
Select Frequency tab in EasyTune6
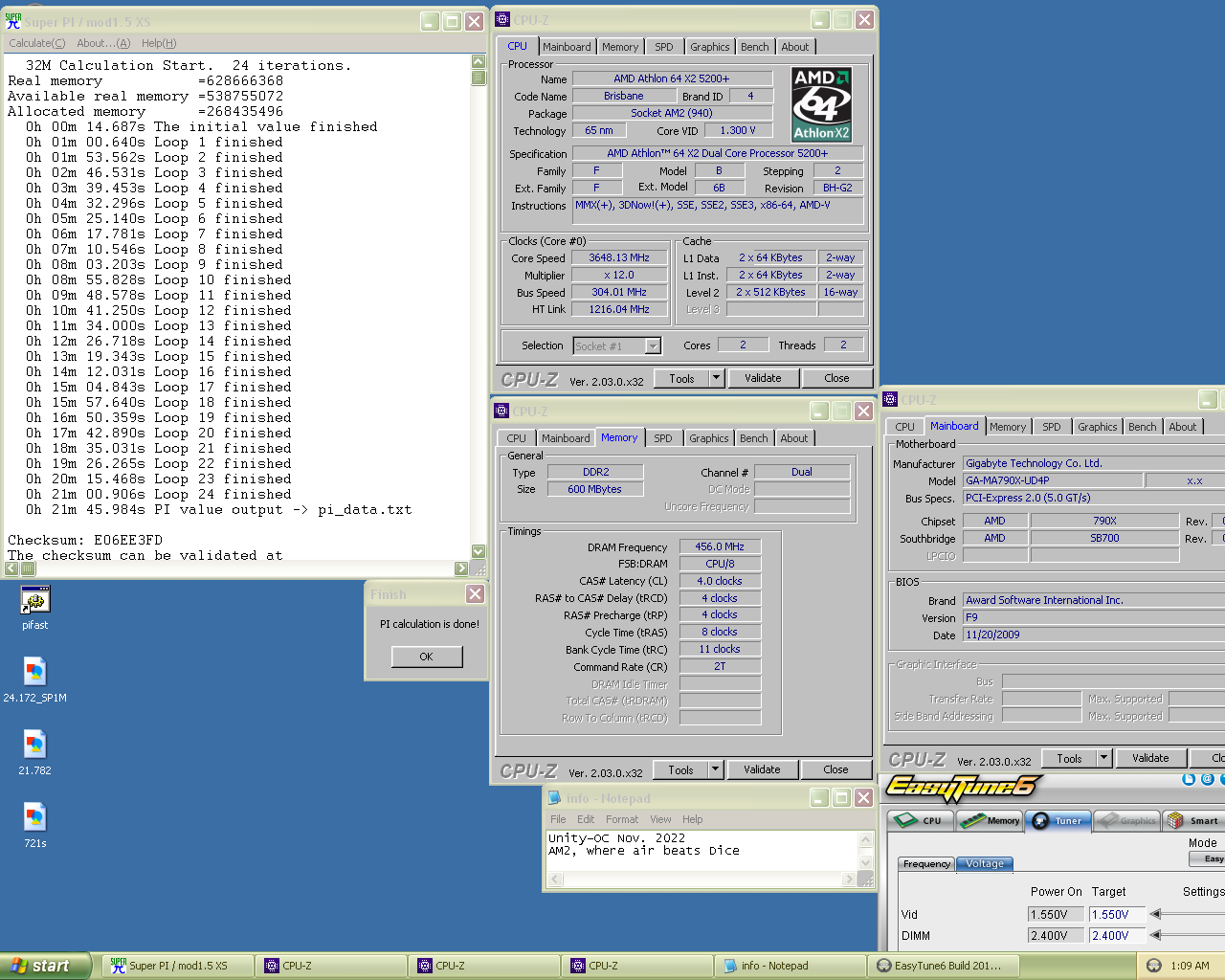[926, 863]
